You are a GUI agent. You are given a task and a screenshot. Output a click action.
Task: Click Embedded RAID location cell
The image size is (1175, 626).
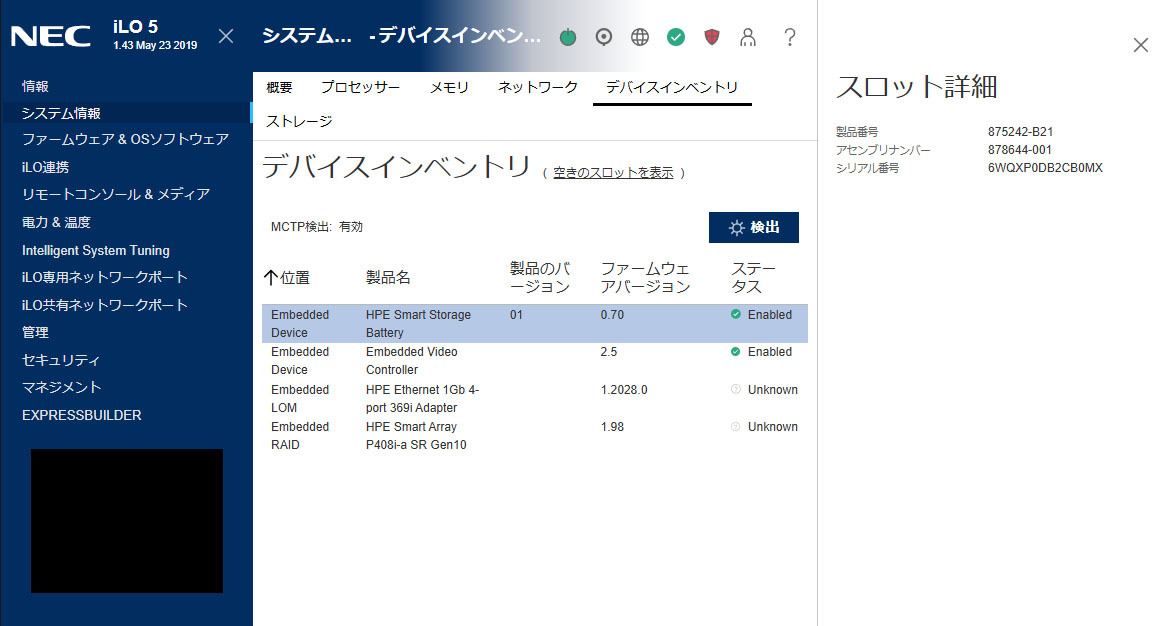tap(300, 436)
